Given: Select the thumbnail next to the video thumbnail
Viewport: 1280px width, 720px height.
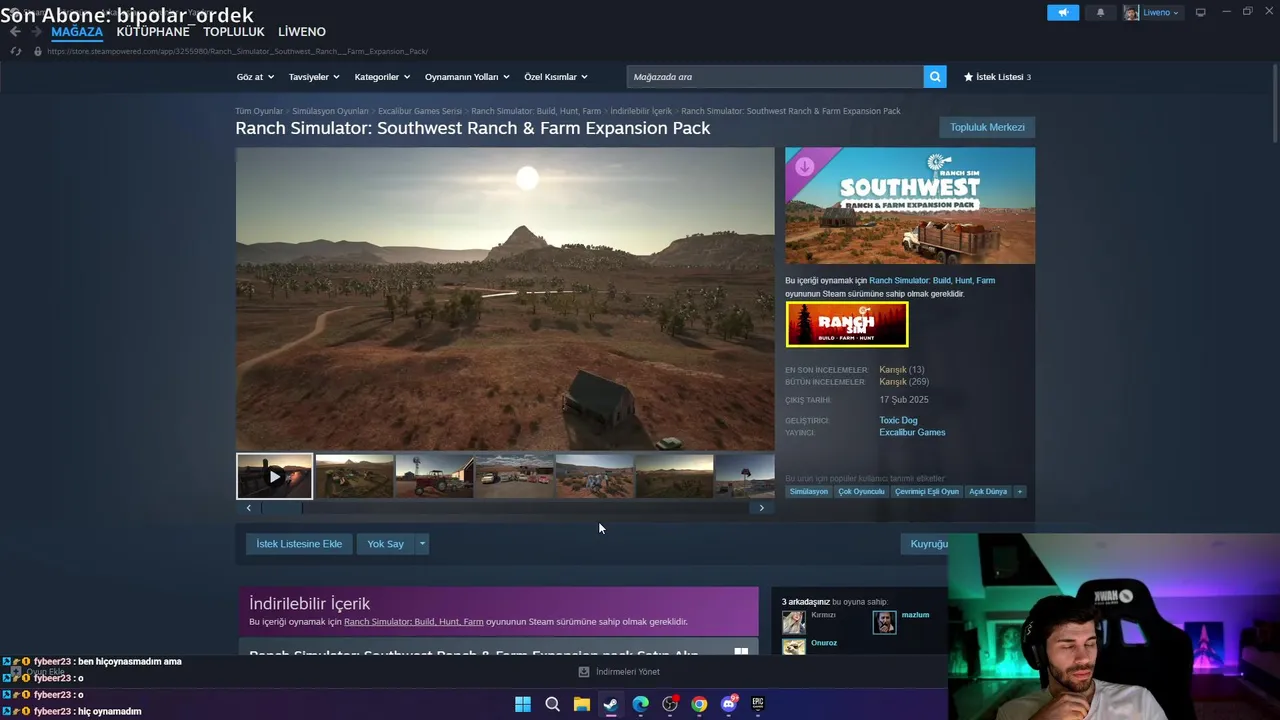Looking at the screenshot, I should (354, 476).
